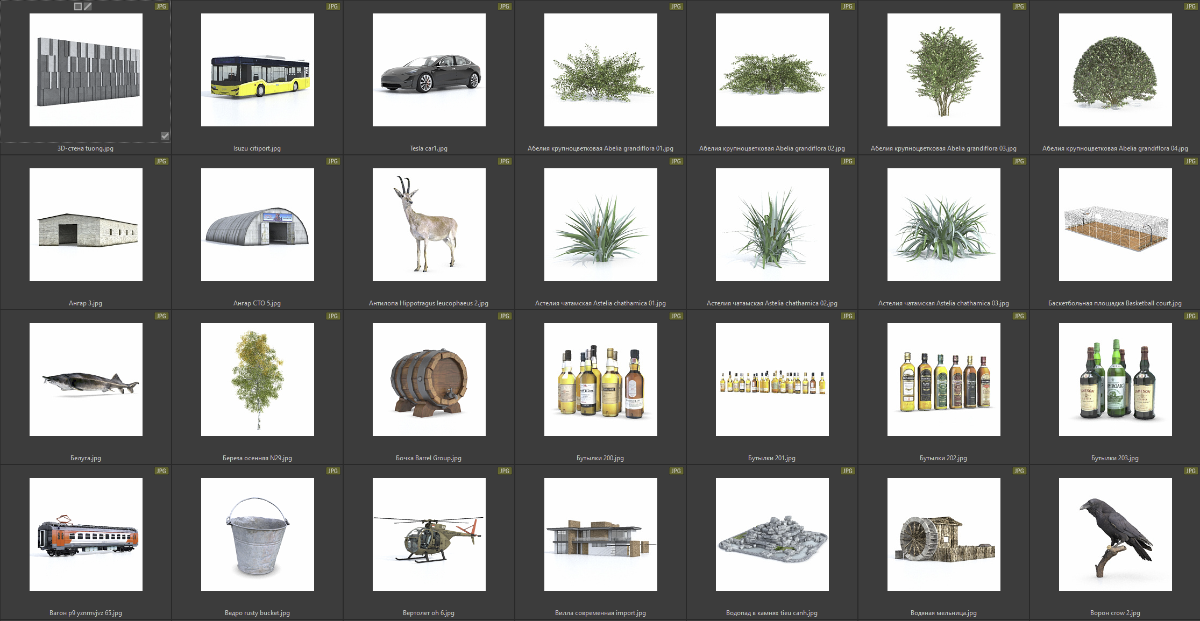Click the JPG badge on Белуга tile

tap(161, 316)
